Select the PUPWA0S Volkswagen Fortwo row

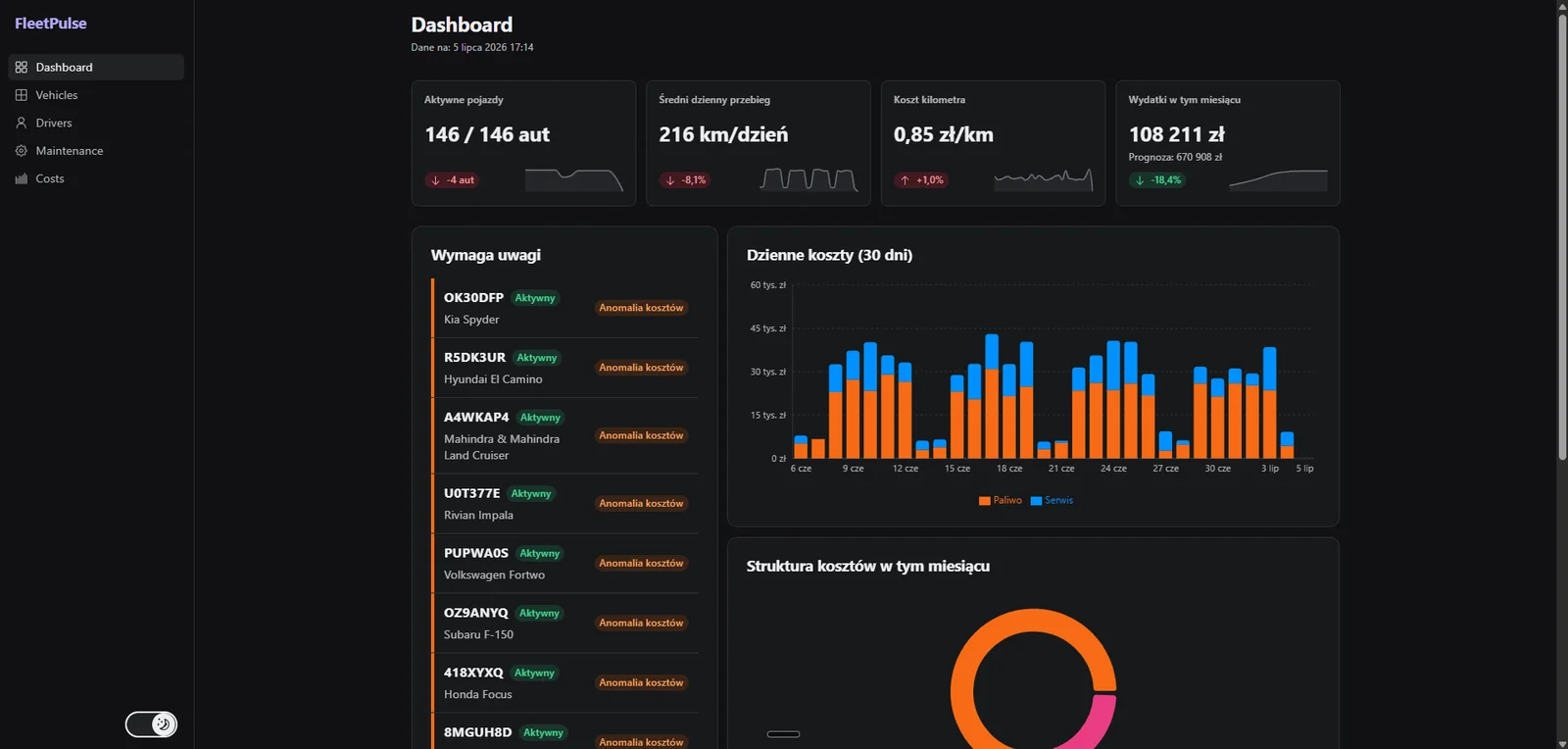[x=564, y=564]
